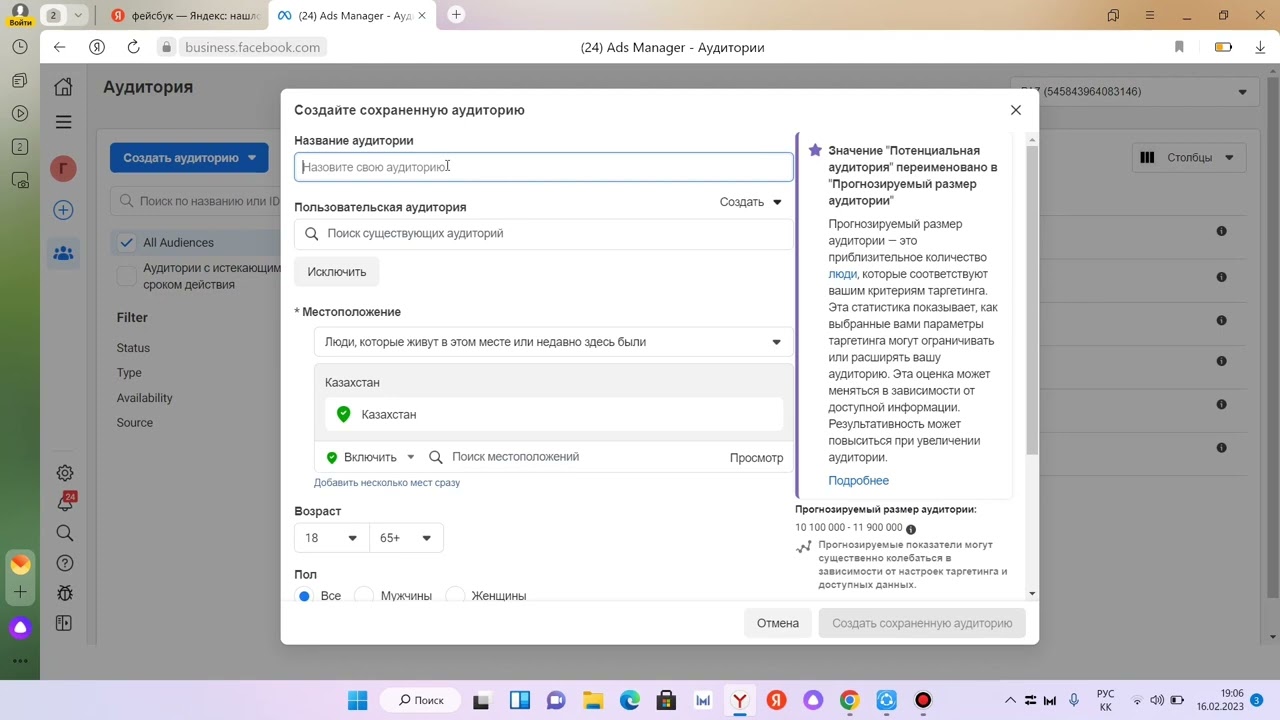This screenshot has height=720, width=1280.
Task: Click 'Добавить несколько мест сразу' link
Action: click(x=387, y=483)
